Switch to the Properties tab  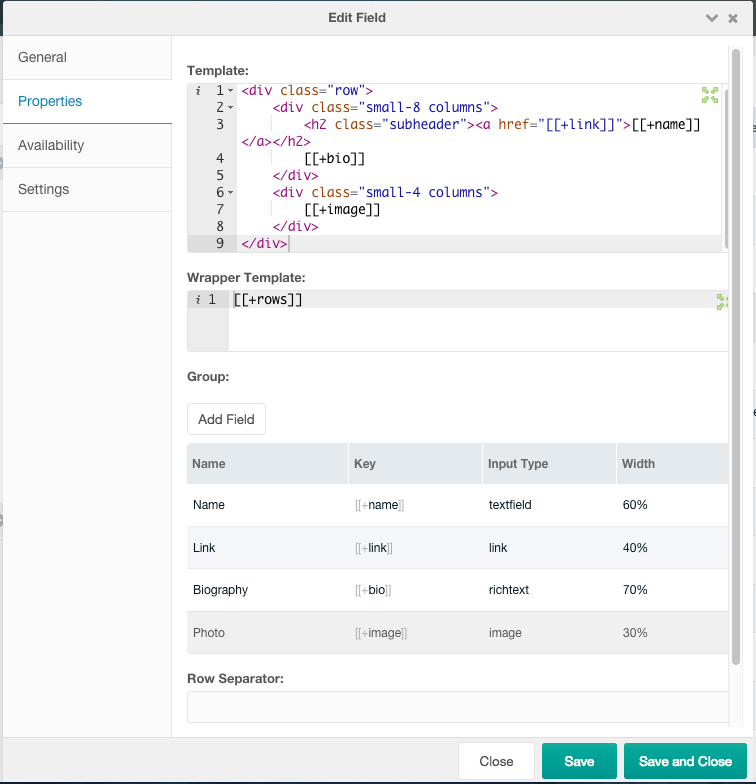click(x=87, y=102)
